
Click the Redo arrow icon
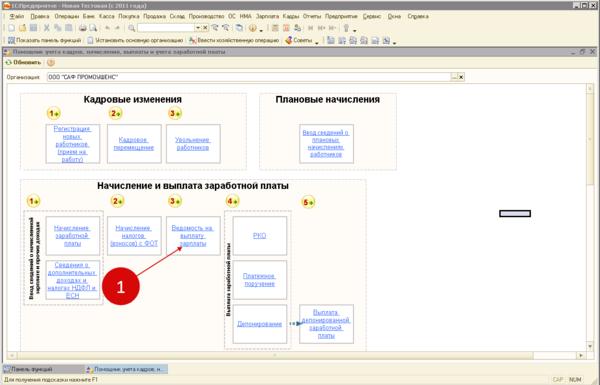tap(117, 28)
